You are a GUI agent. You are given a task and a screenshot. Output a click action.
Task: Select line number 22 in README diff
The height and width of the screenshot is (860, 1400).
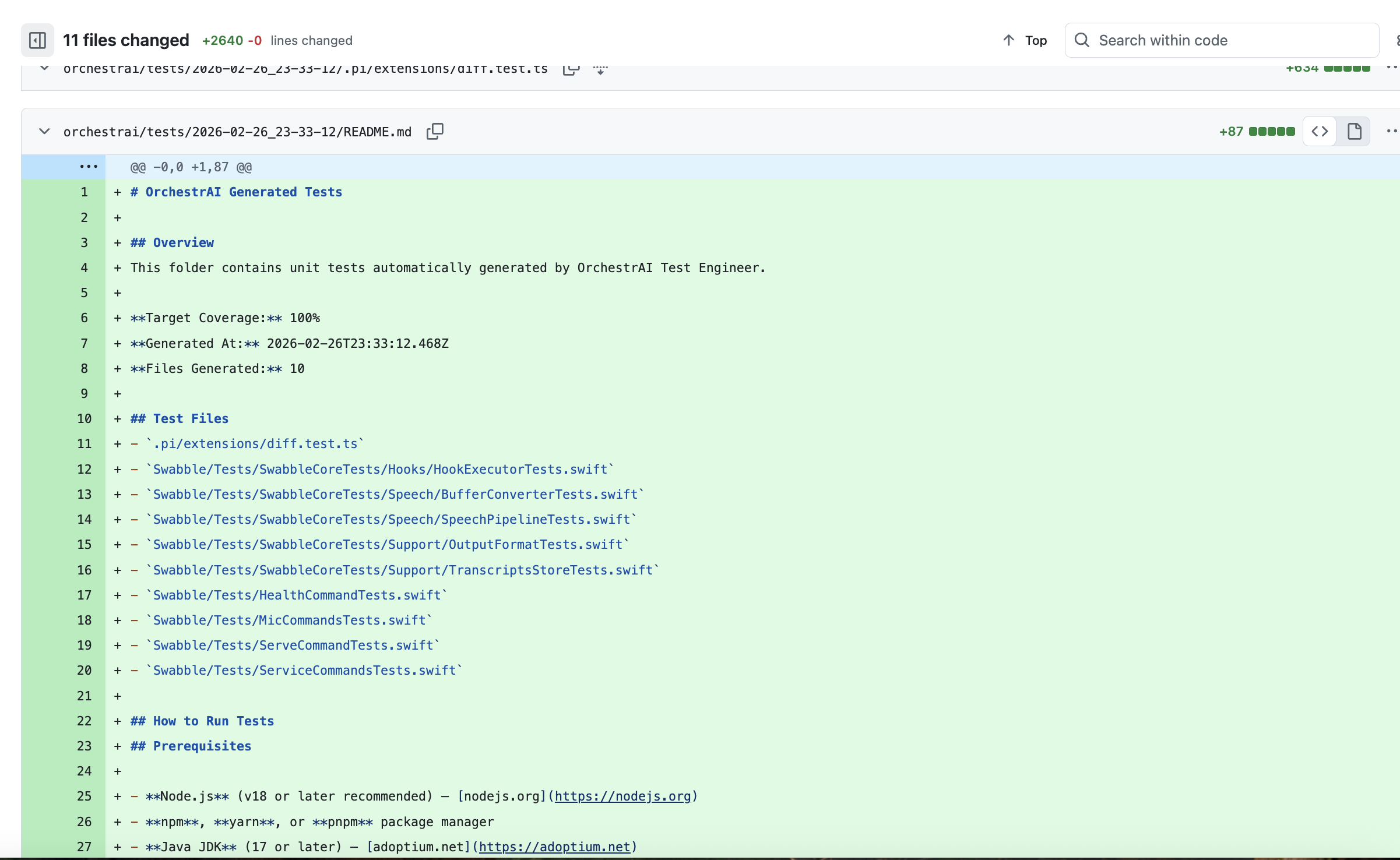pos(85,721)
